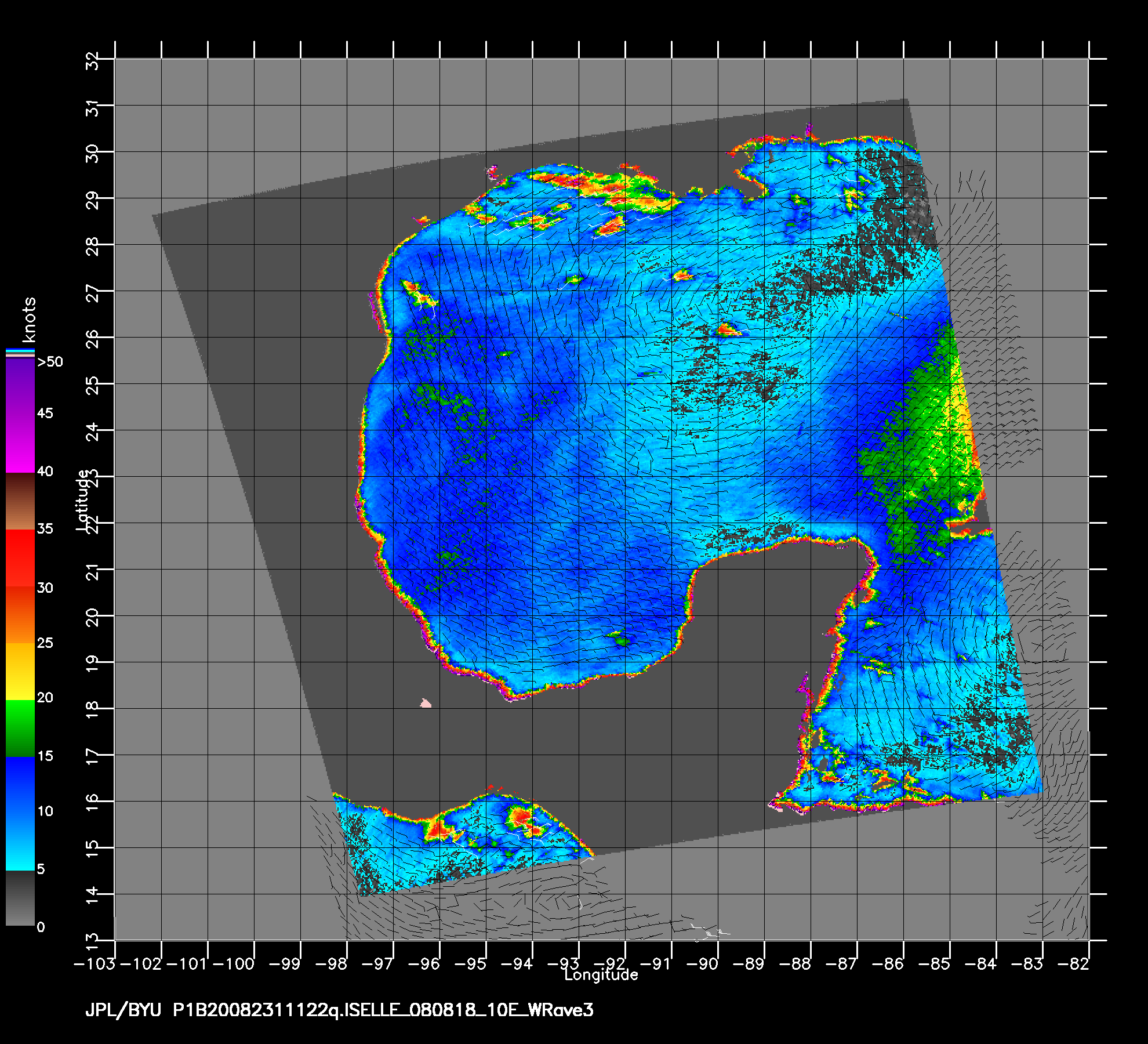
Task: Click the -88 longitude tick label
Action: [795, 964]
